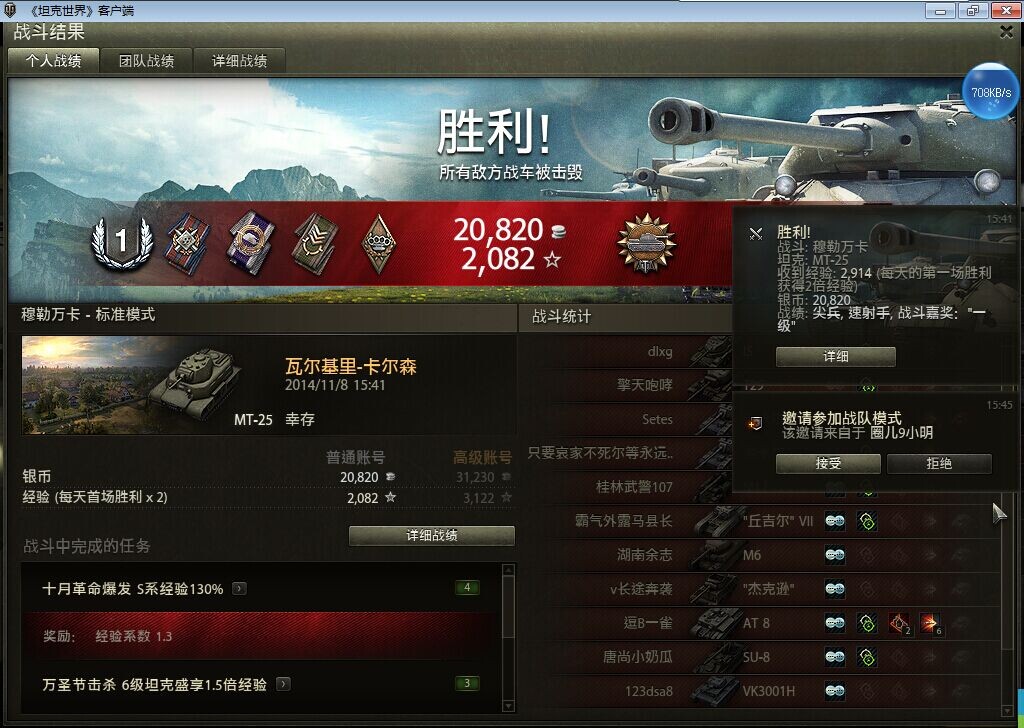
Task: Switch to the 团队战绩 tab
Action: pos(146,61)
